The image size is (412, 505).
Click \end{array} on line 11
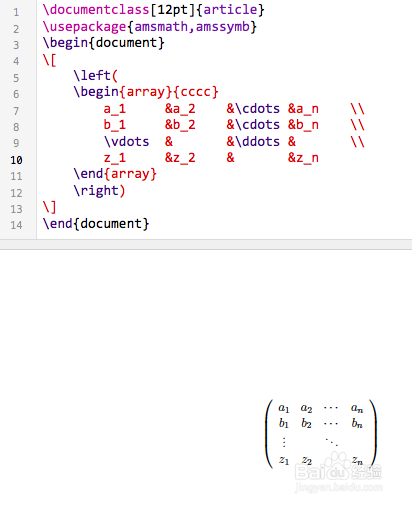pyautogui.click(x=115, y=174)
